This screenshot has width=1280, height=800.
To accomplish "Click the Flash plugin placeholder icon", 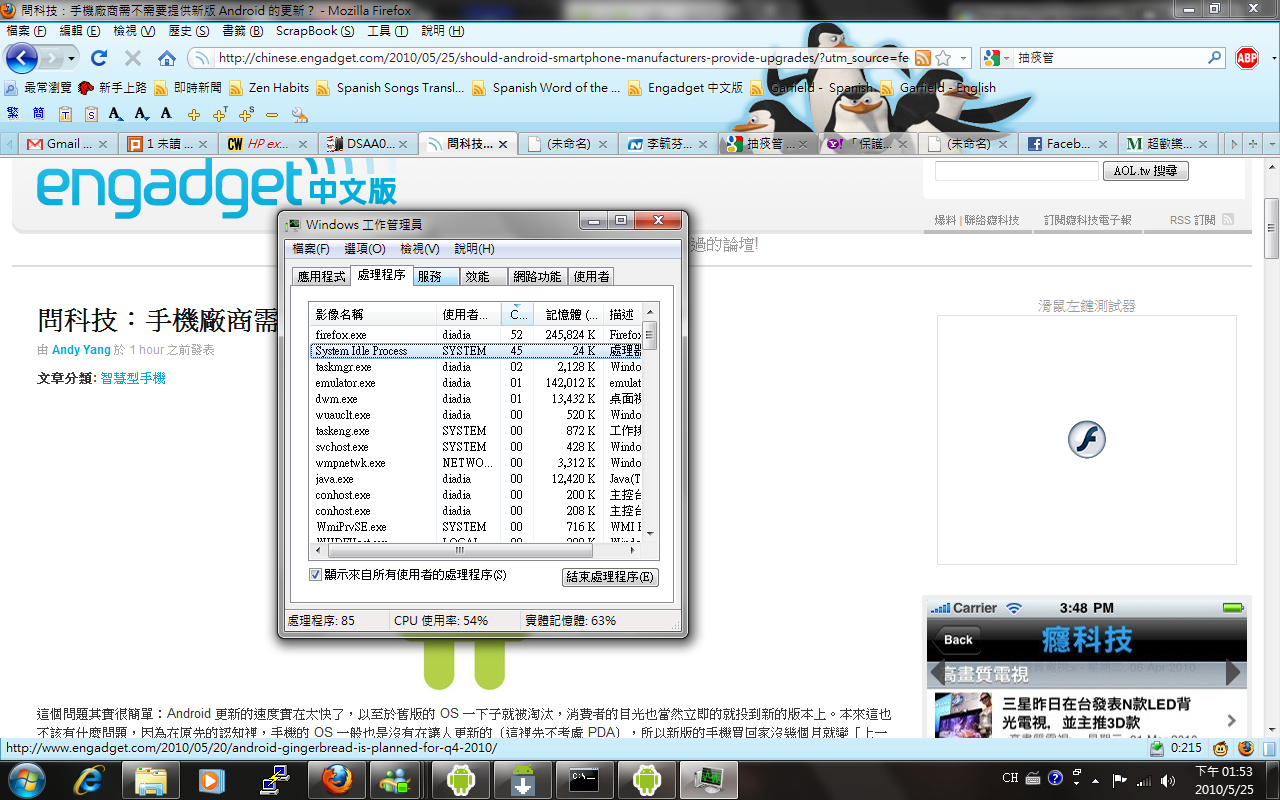I will pos(1086,440).
